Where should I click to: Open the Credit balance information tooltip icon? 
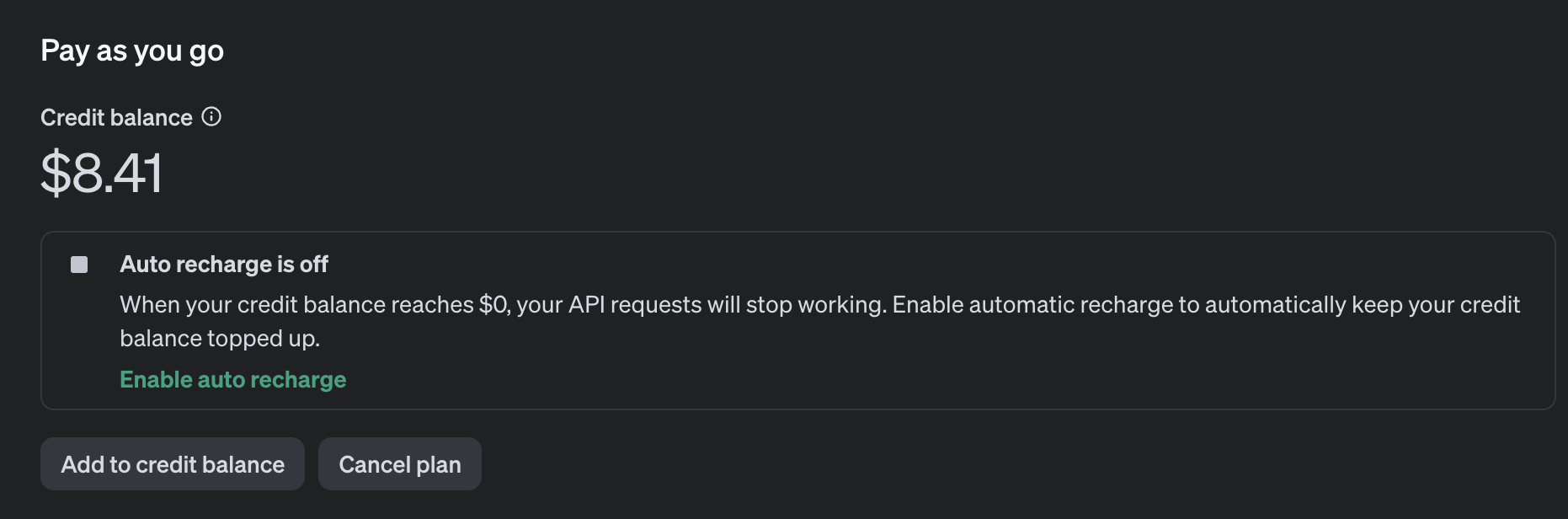pos(211,116)
